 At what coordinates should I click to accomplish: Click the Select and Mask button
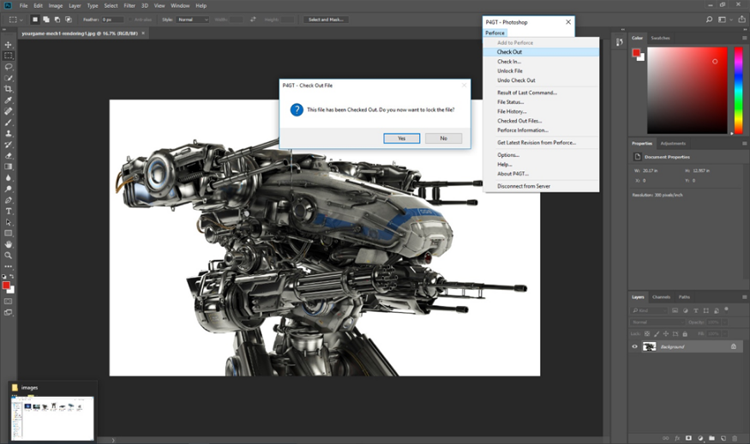click(x=326, y=20)
